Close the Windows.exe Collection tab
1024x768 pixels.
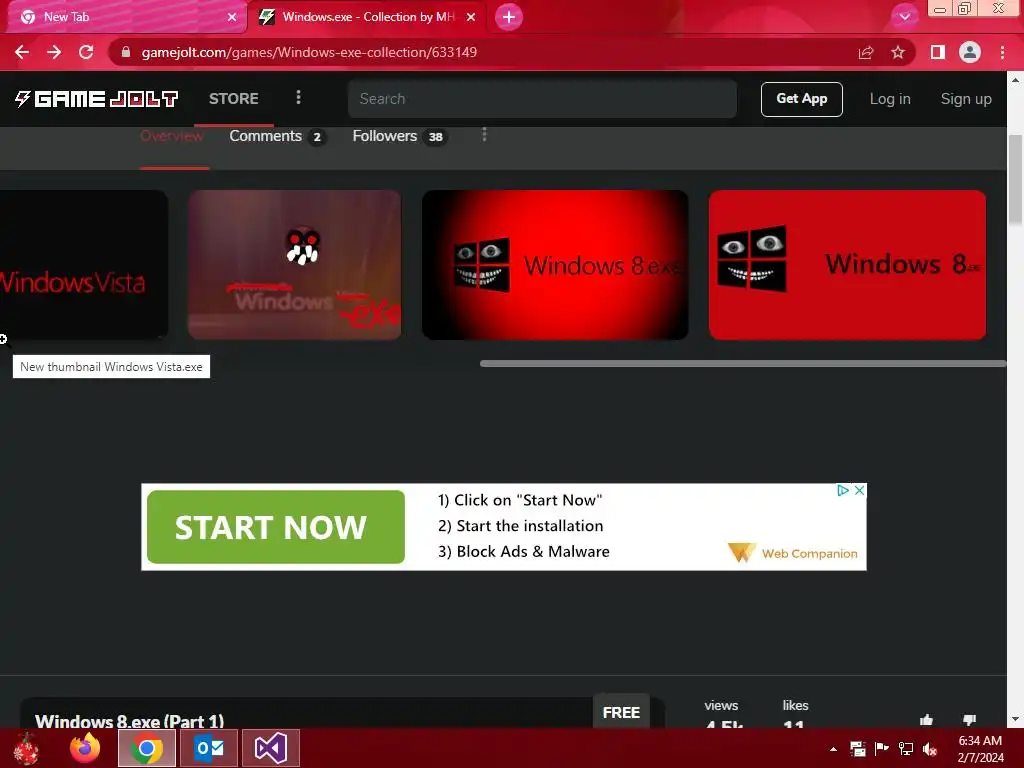click(471, 17)
